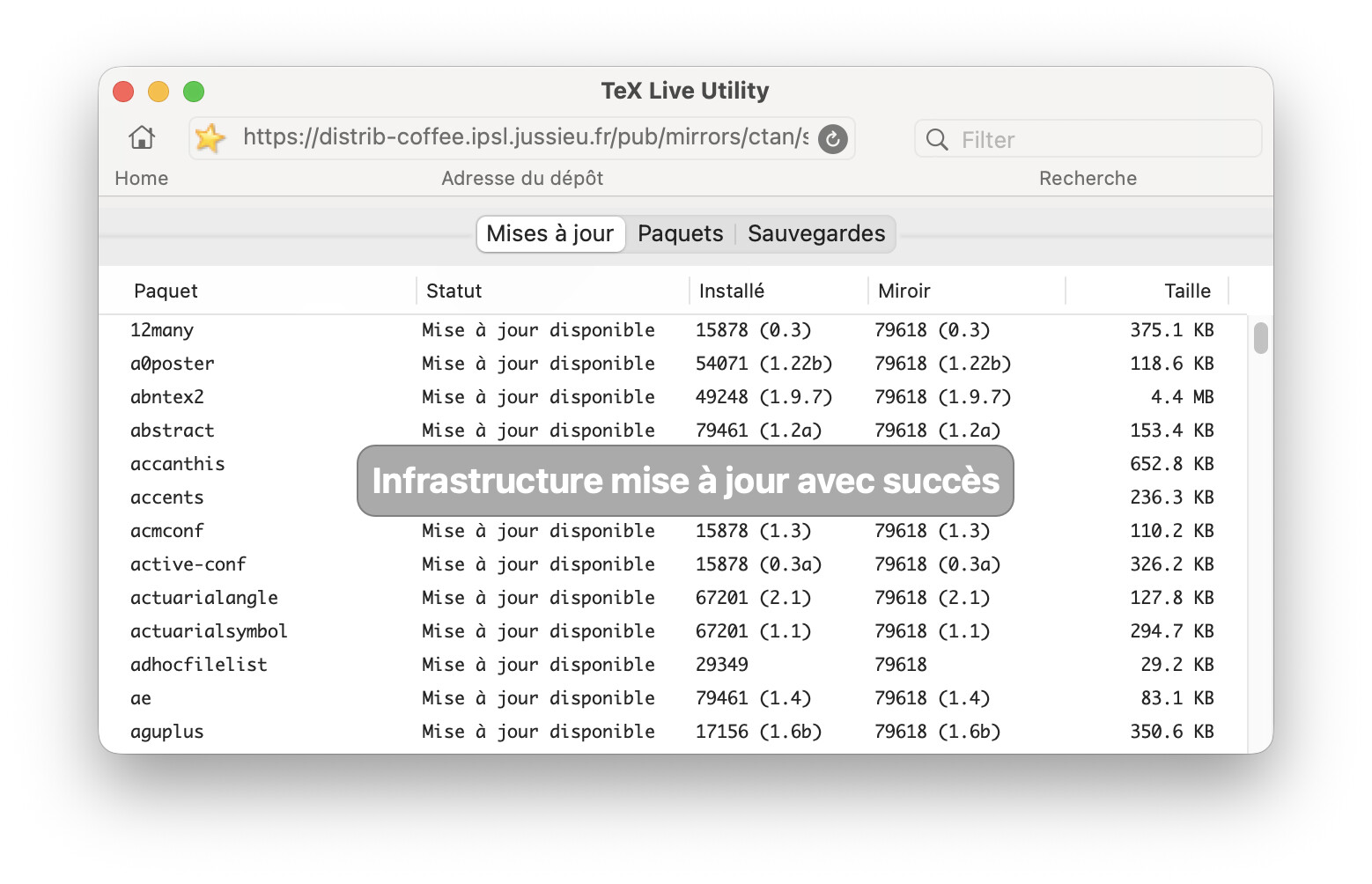Click the star bookmark icon in address bar
The image size is (1372, 884).
pyautogui.click(x=210, y=138)
